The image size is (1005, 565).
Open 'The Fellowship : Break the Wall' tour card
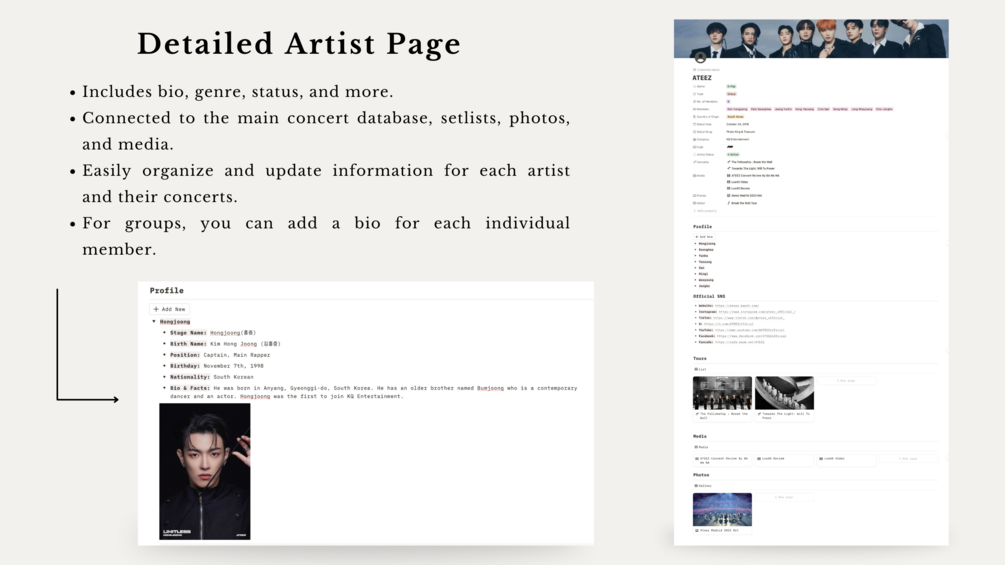point(722,398)
